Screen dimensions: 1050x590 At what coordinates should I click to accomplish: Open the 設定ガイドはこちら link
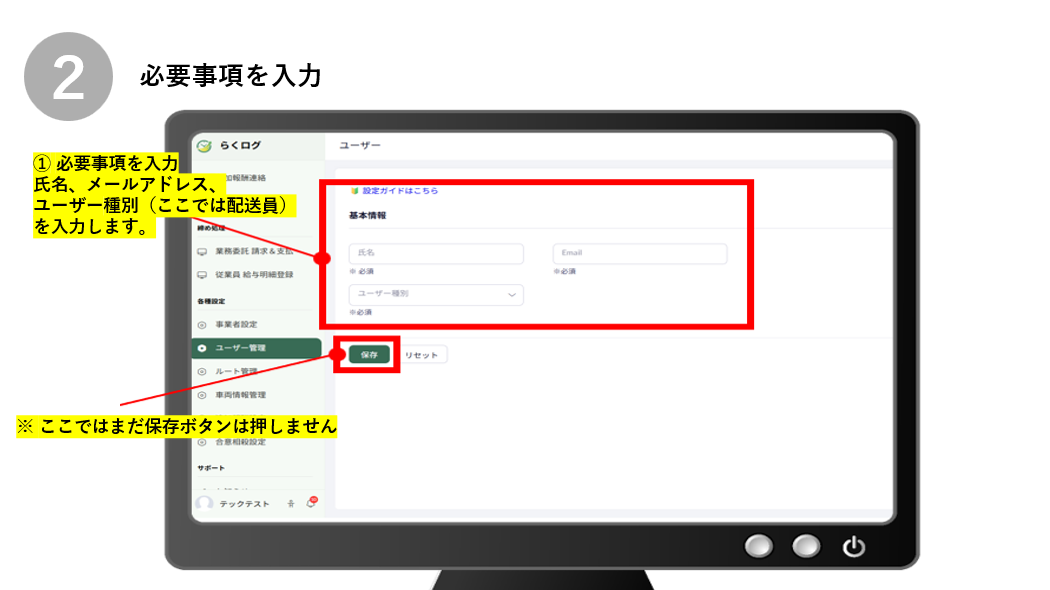(x=400, y=191)
